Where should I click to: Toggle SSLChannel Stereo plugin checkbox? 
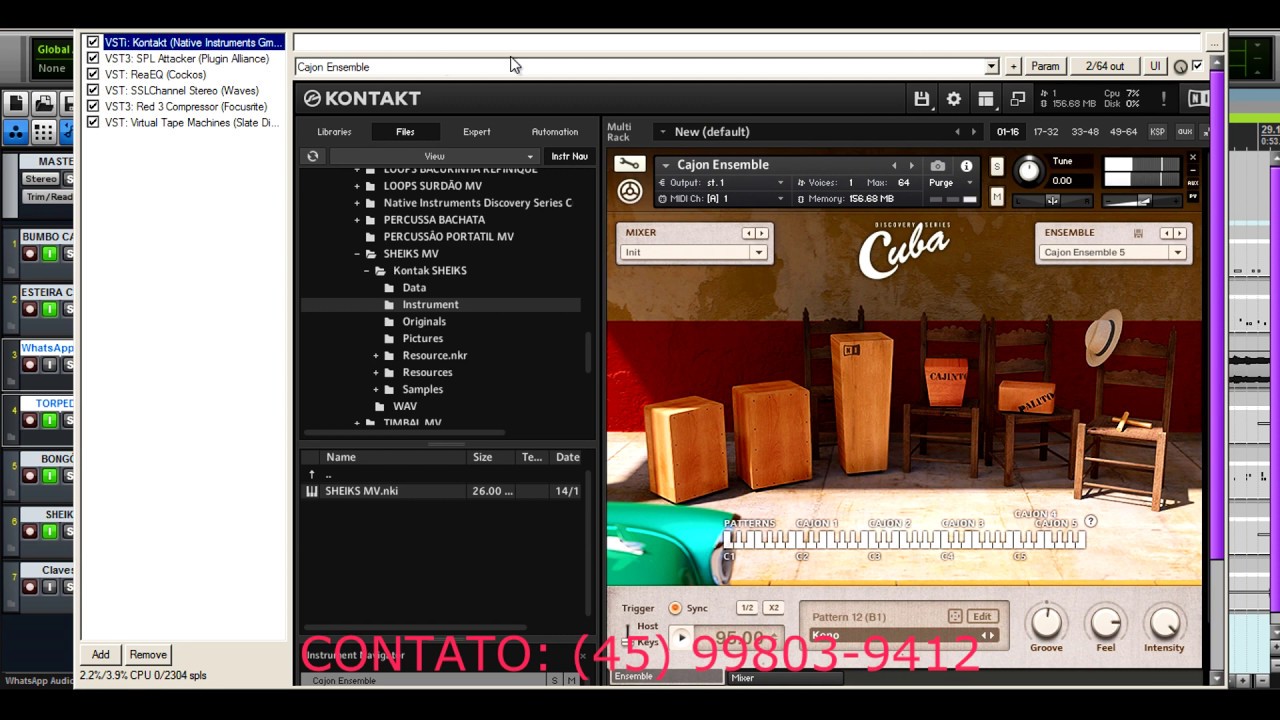pos(93,90)
